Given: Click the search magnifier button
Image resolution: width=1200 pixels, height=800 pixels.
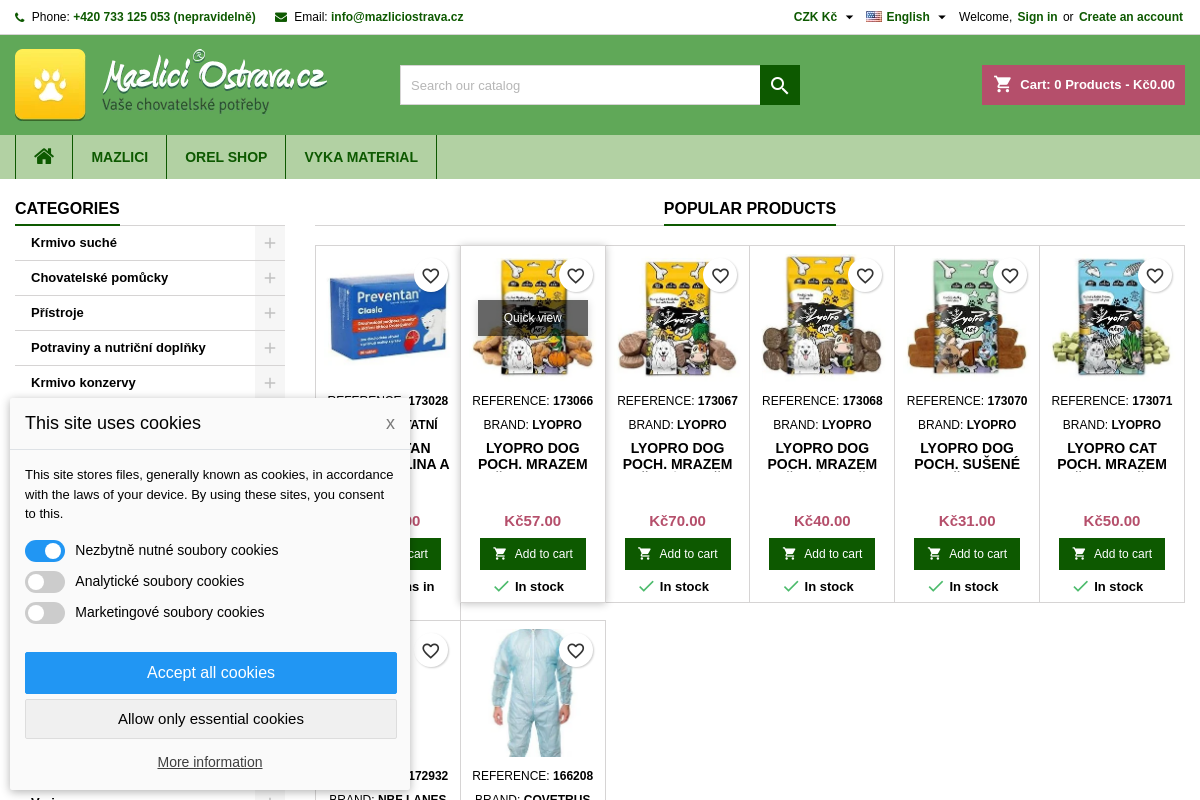Looking at the screenshot, I should click(x=780, y=85).
